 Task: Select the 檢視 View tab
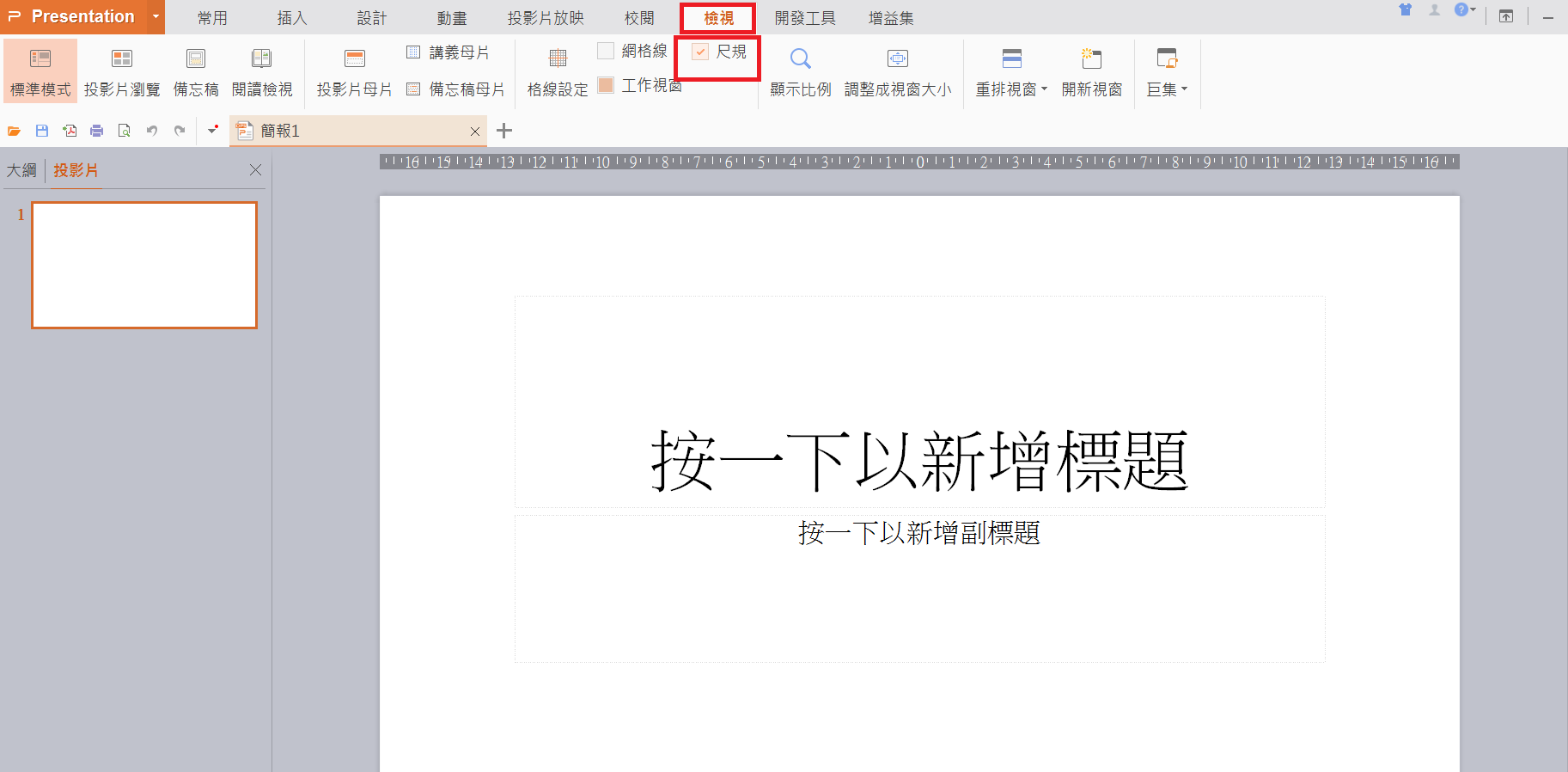click(x=718, y=18)
